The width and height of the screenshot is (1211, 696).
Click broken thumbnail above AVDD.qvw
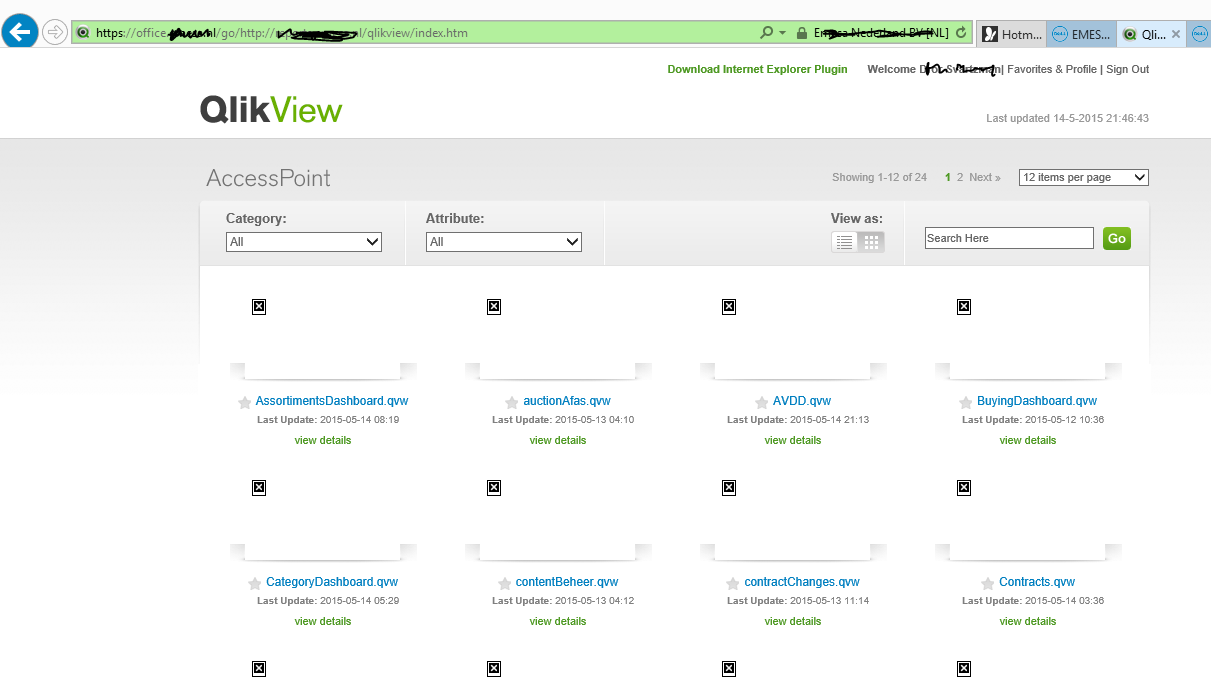729,307
